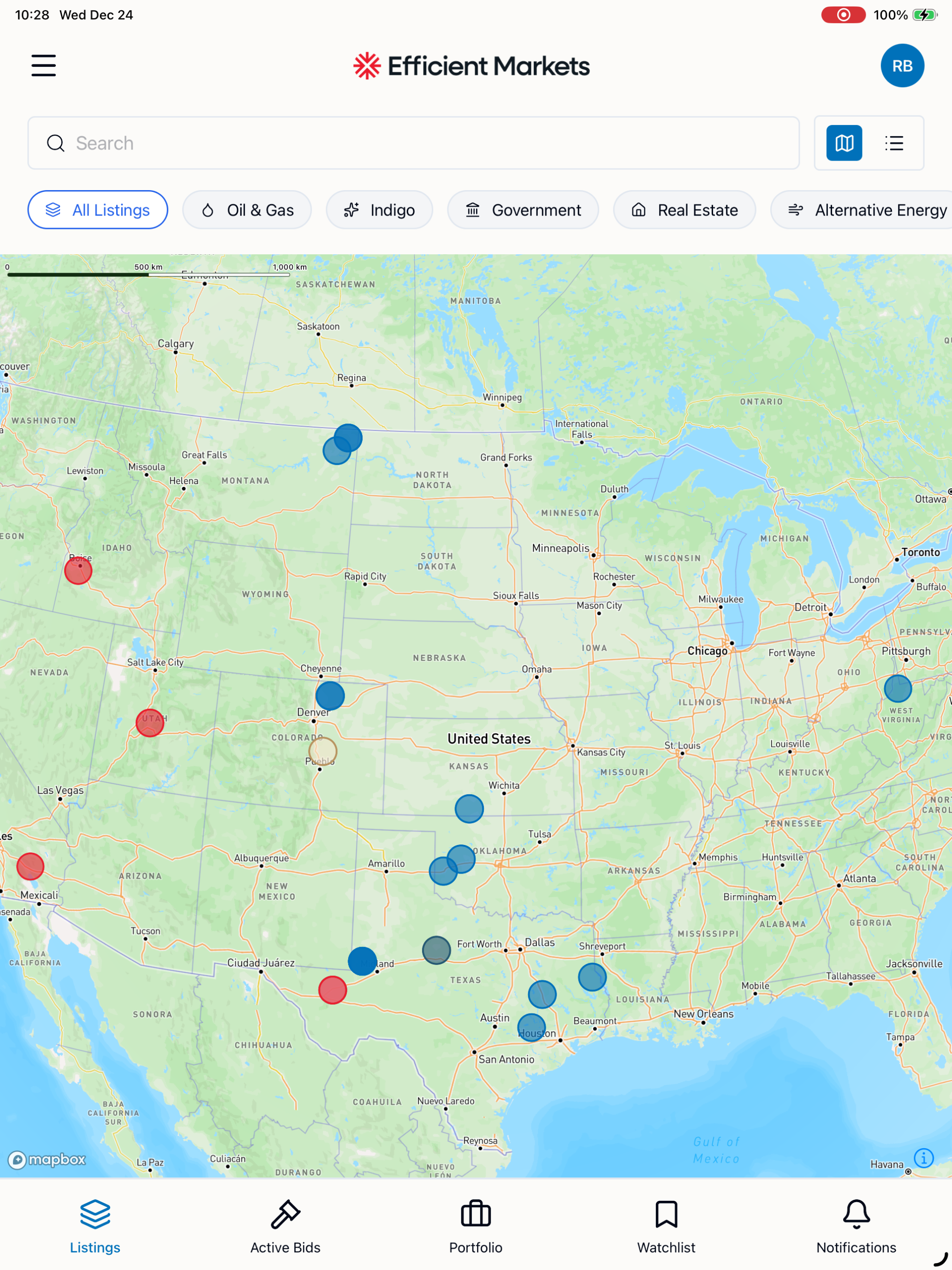This screenshot has height=1270, width=952.
Task: Select the blue marker near Cheyenne
Action: click(330, 696)
